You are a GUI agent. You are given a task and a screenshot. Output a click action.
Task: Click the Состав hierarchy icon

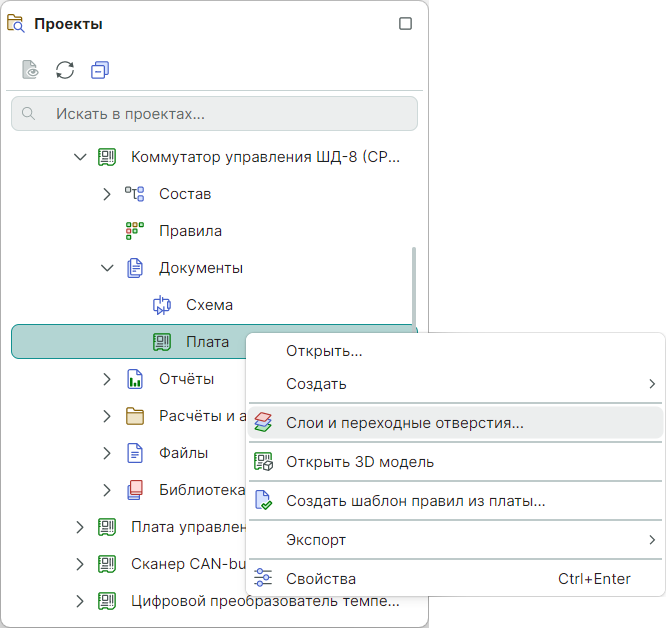pyautogui.click(x=135, y=194)
